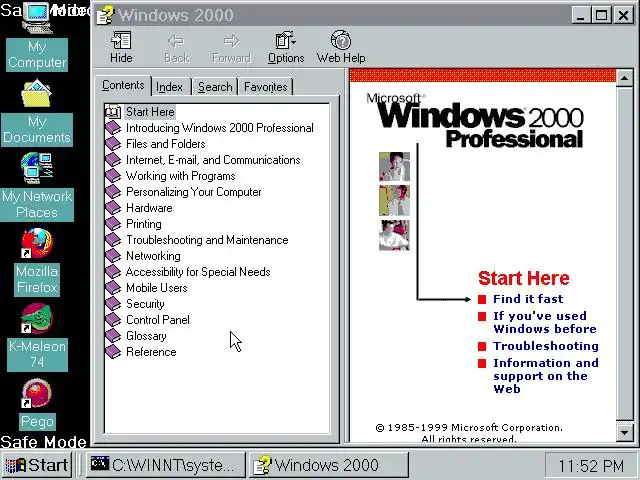Switch to the Search tab
640x480 pixels.
click(x=215, y=87)
